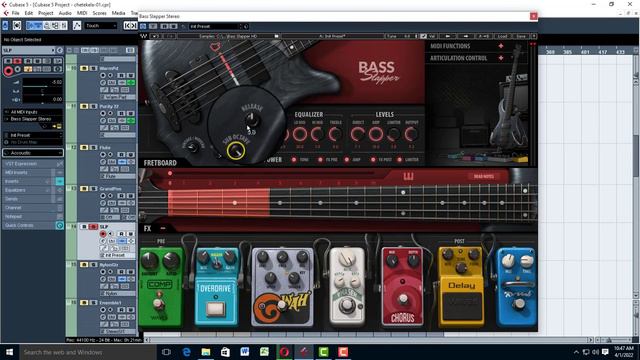The width and height of the screenshot is (640, 360).
Task: Toggle record enable in inspector
Action: click(x=8, y=71)
